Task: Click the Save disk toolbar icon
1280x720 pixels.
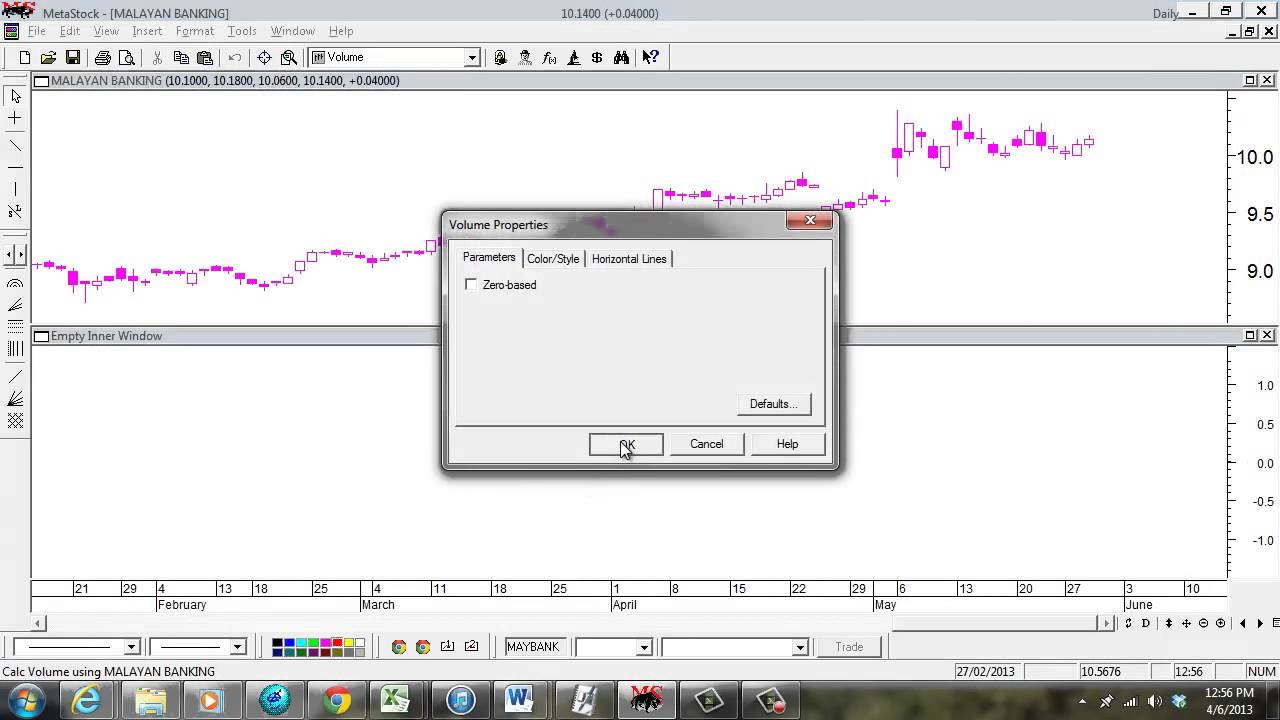Action: [73, 58]
